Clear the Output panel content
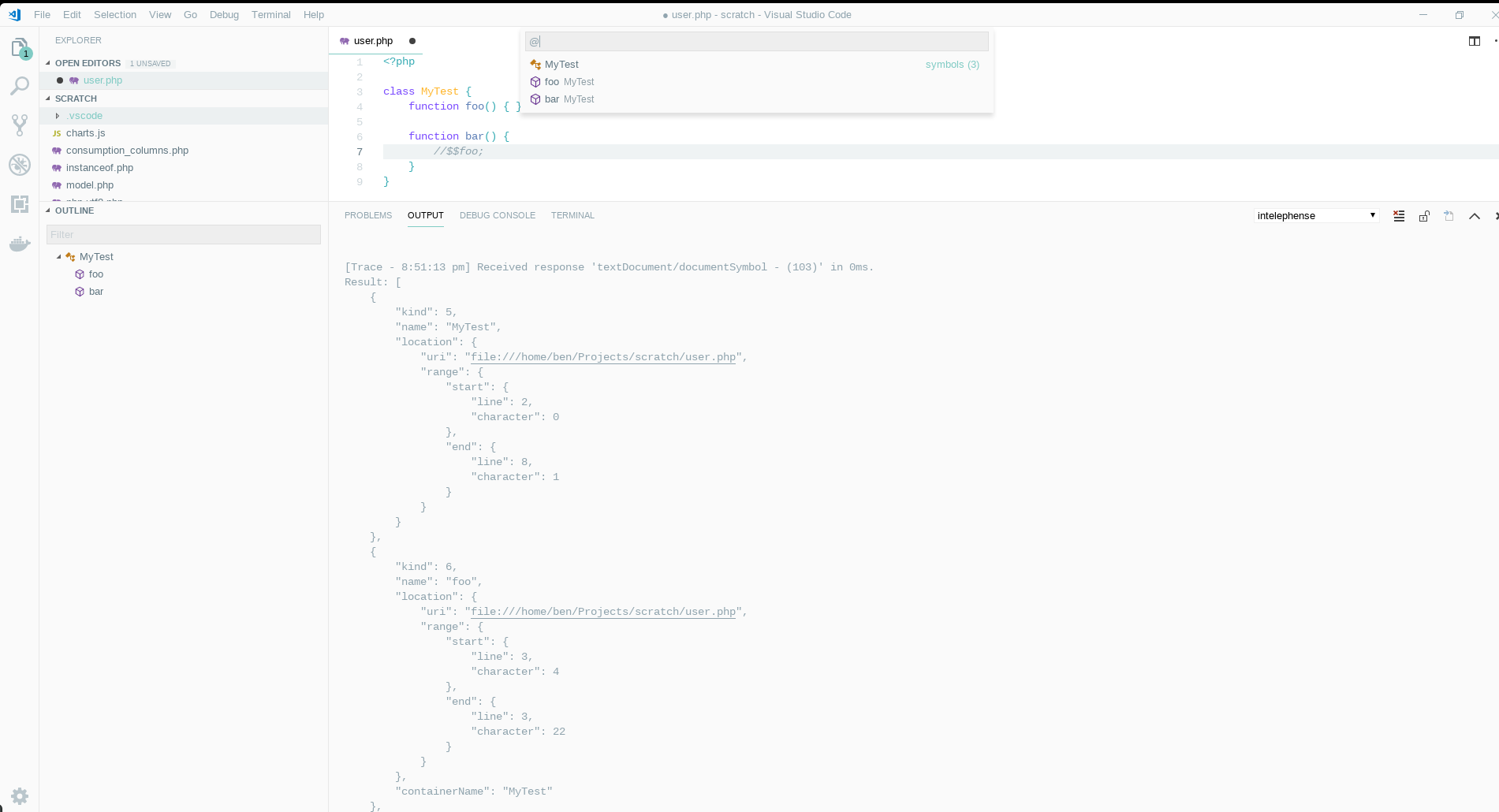Viewport: 1499px width, 812px height. pyautogui.click(x=1398, y=215)
